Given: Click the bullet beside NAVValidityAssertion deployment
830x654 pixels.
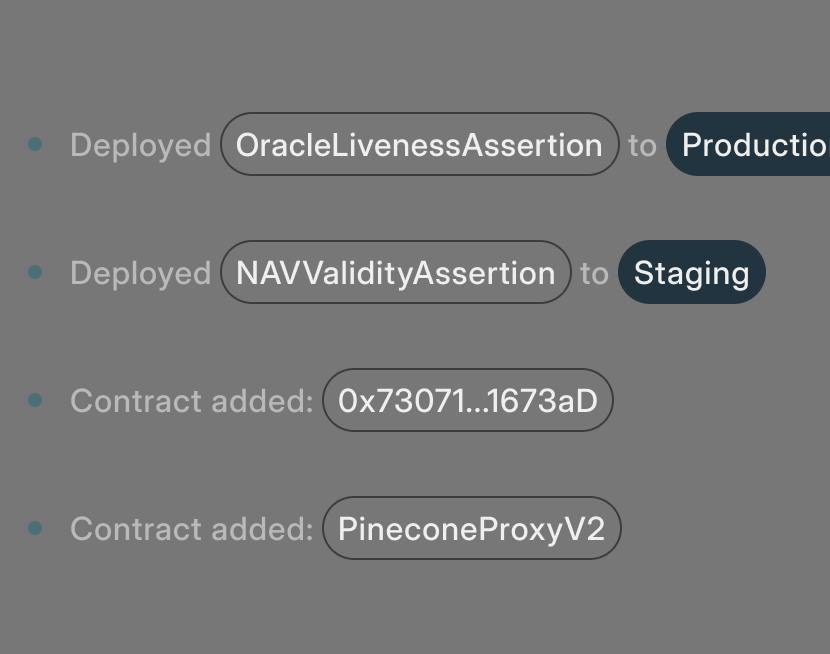Looking at the screenshot, I should (36, 272).
